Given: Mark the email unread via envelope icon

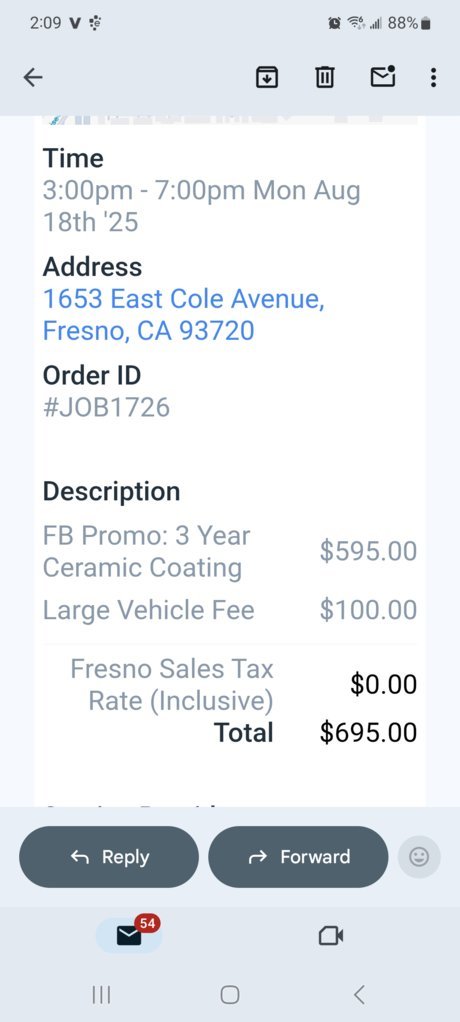Looking at the screenshot, I should point(383,77).
